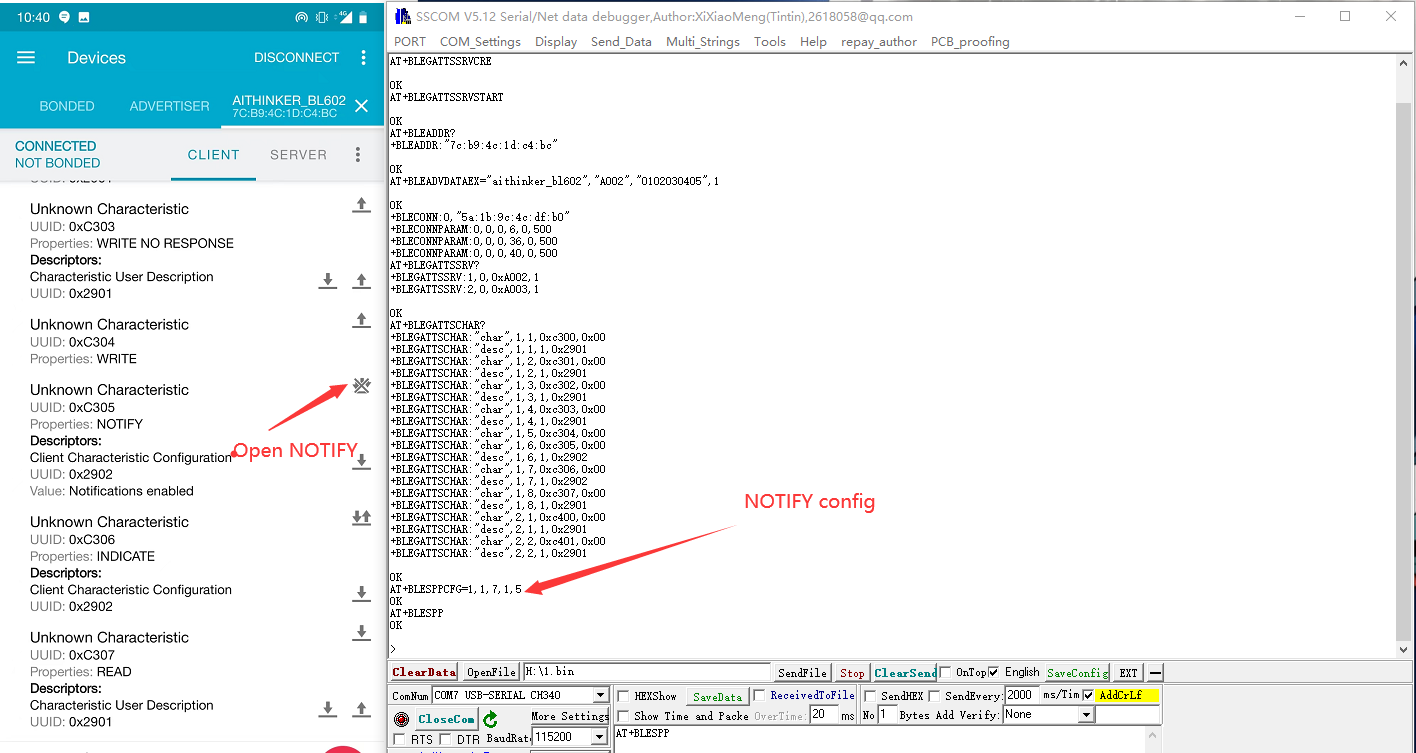This screenshot has width=1416, height=753.
Task: Tap the battery icon in phone status bar
Action: pos(363,17)
